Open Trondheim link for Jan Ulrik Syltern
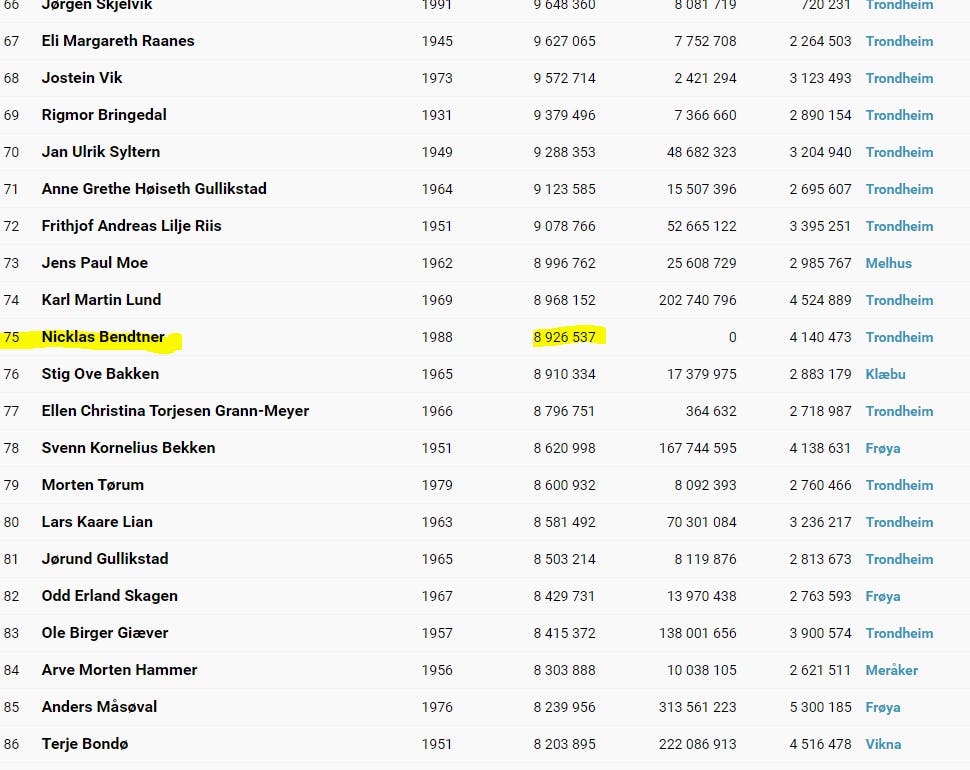Viewport: 970px width, 770px height. [x=899, y=152]
